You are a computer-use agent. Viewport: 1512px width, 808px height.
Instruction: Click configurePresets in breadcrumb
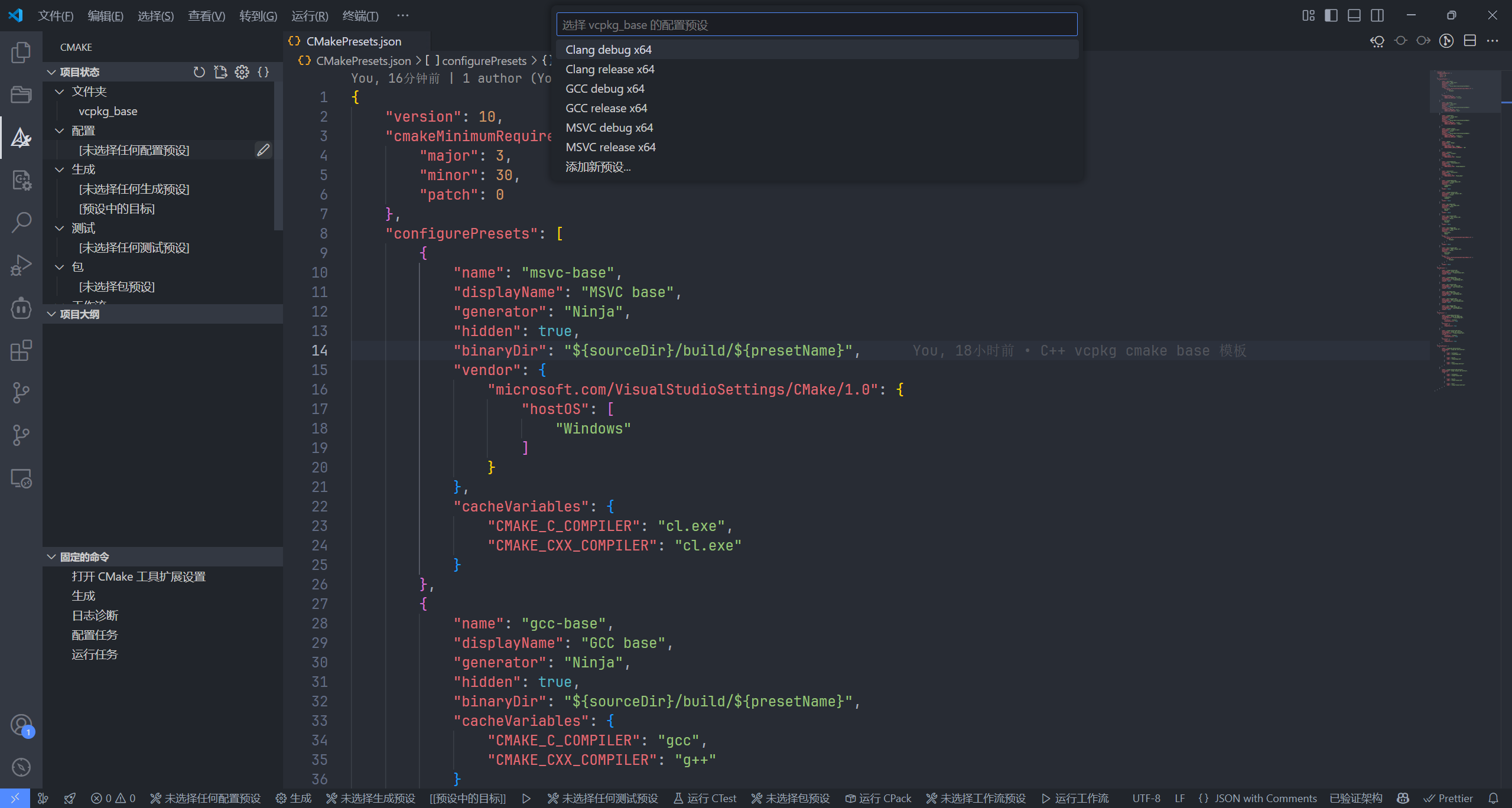484,61
